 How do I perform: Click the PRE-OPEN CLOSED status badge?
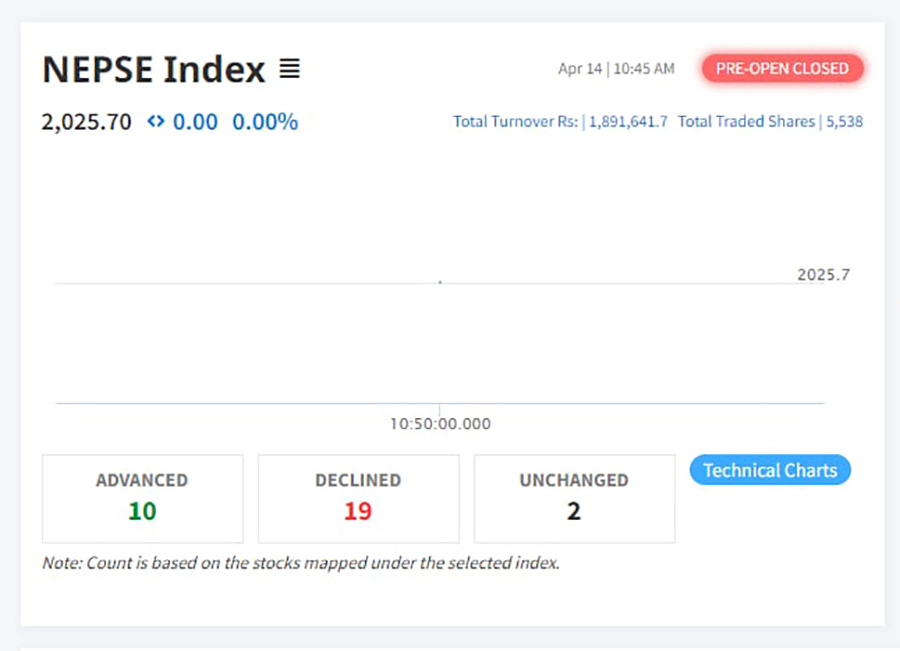point(782,69)
